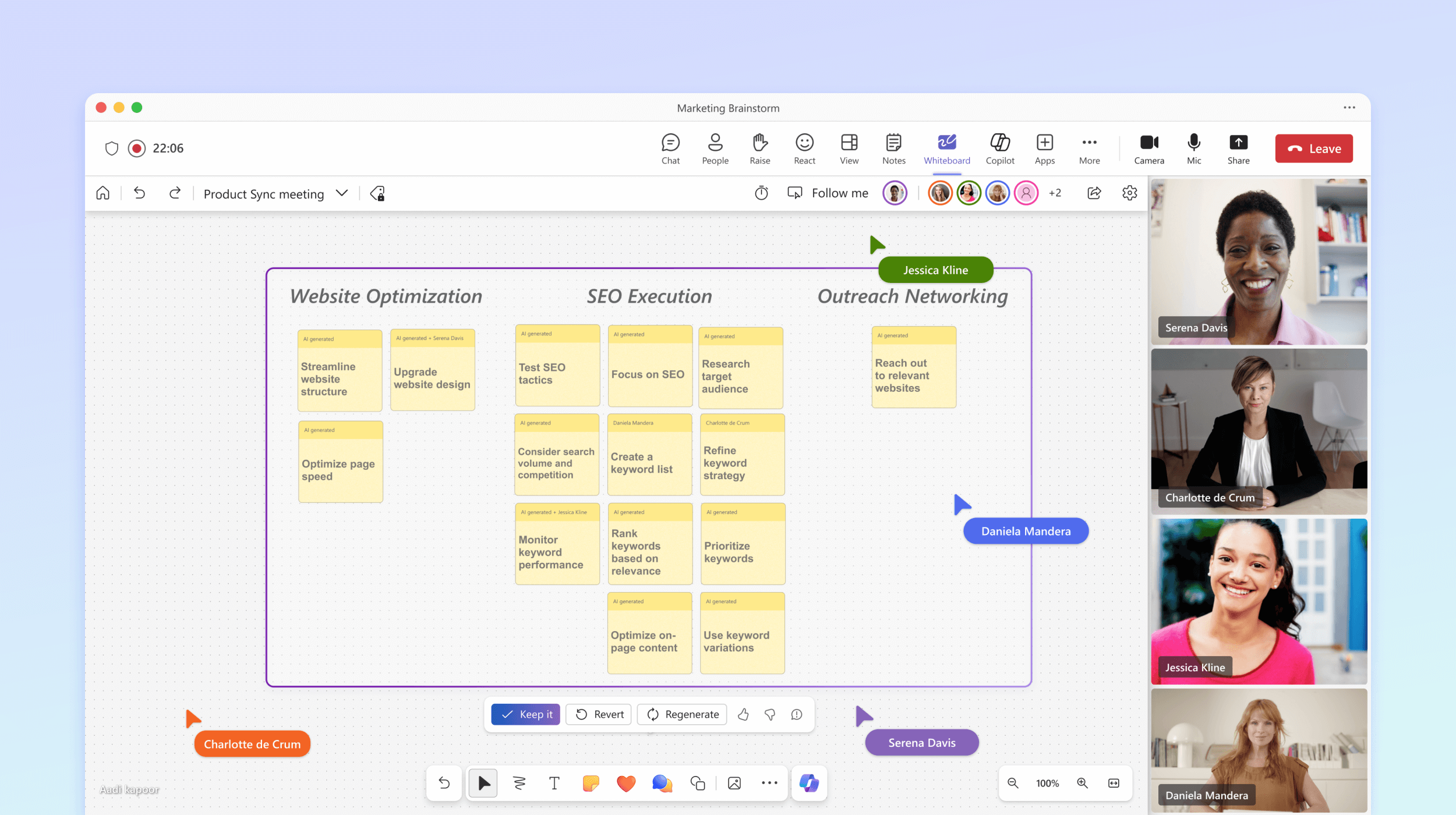The height and width of the screenshot is (815, 1456).
Task: Click the +2 participants expander
Action: tap(1055, 193)
